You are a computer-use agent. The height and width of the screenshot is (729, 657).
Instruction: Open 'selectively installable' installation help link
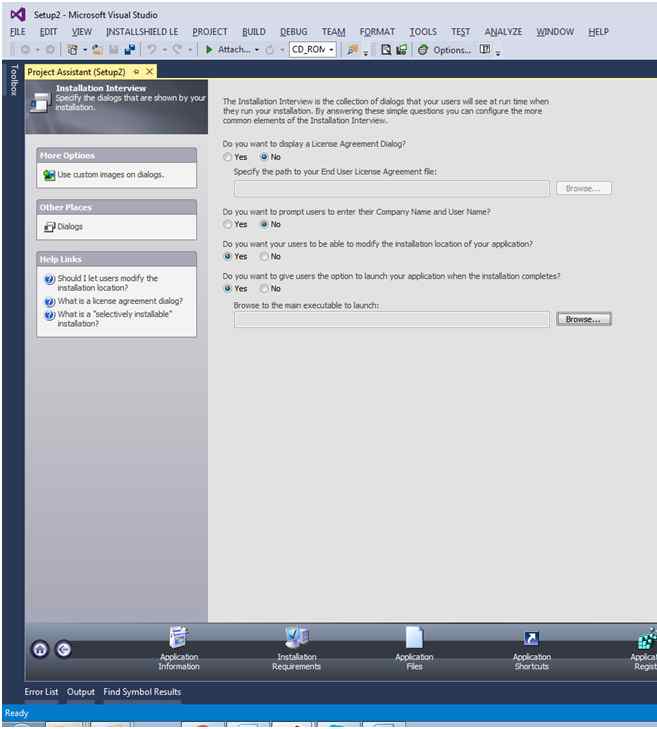point(115,319)
